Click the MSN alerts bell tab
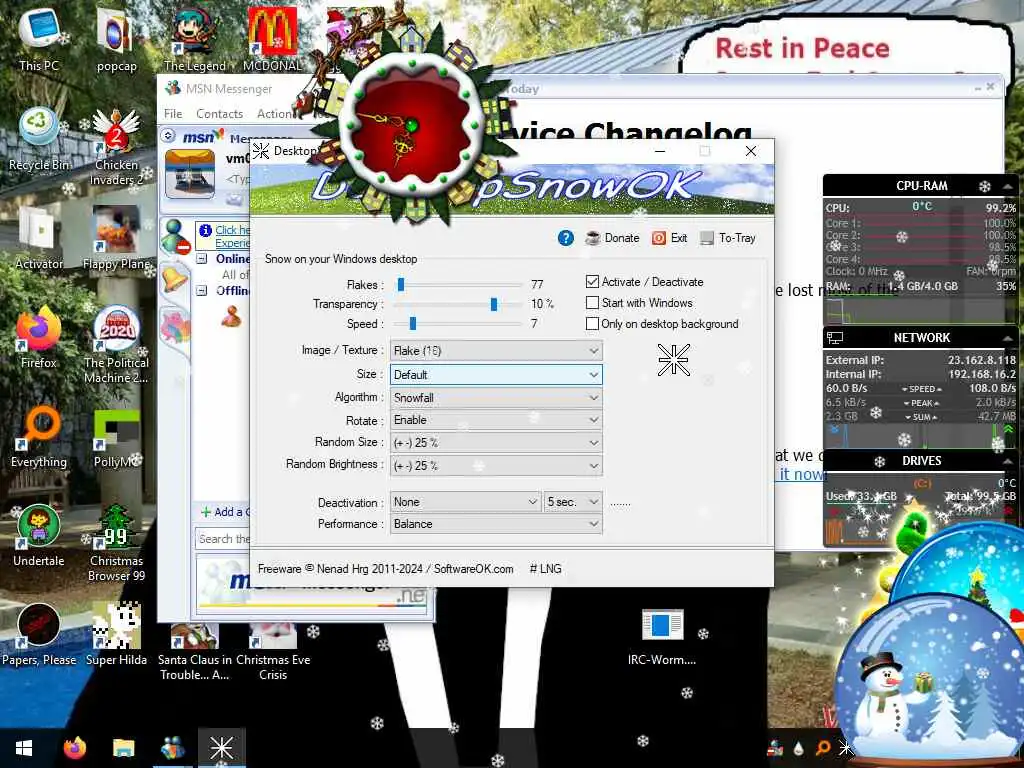Viewport: 1024px width, 768px height. coord(174,280)
